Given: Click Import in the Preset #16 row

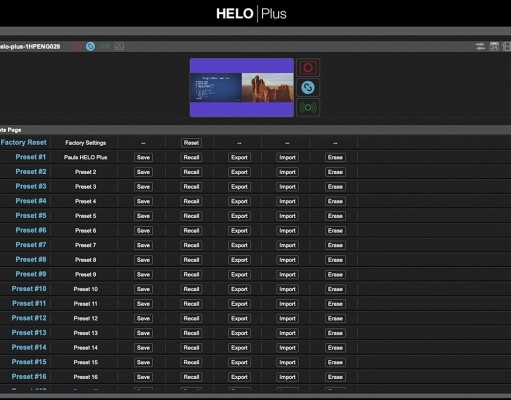Looking at the screenshot, I should (x=287, y=378).
